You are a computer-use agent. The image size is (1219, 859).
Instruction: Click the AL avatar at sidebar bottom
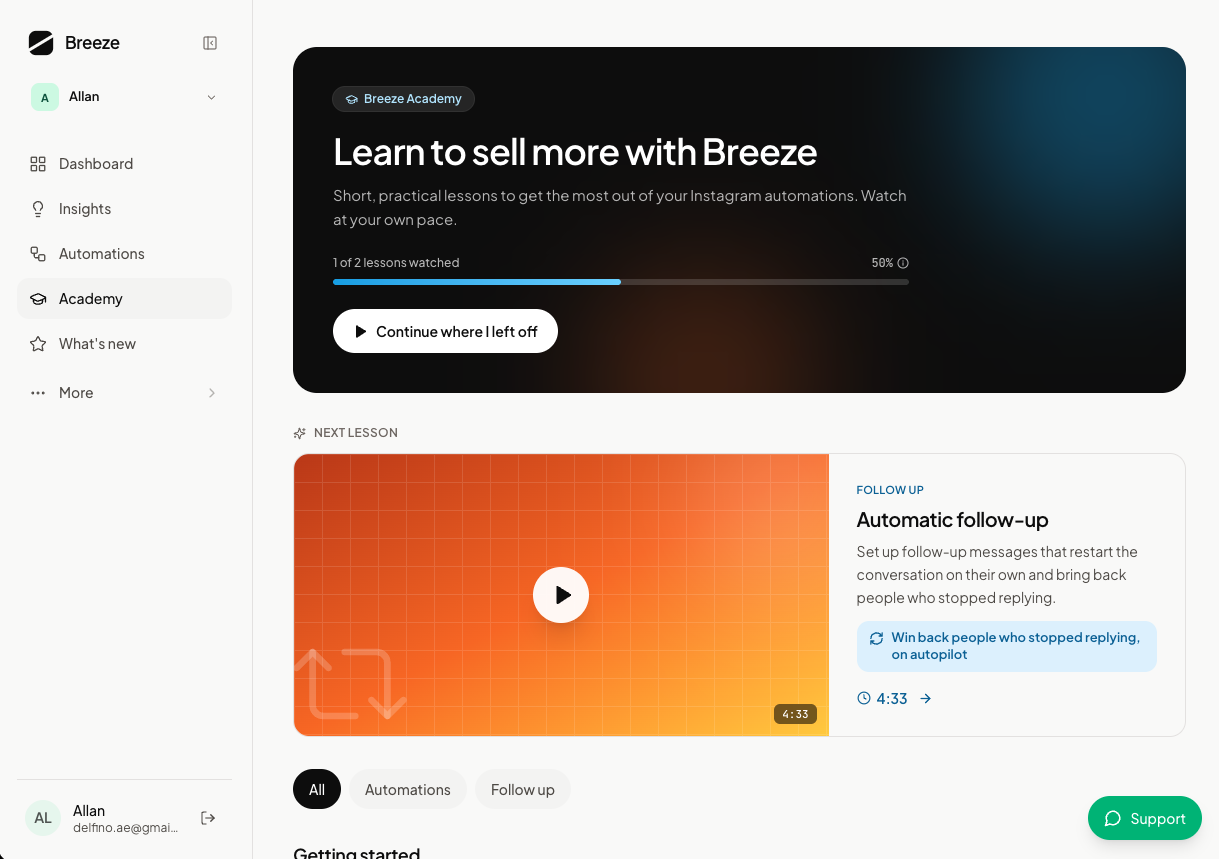pyautogui.click(x=43, y=818)
